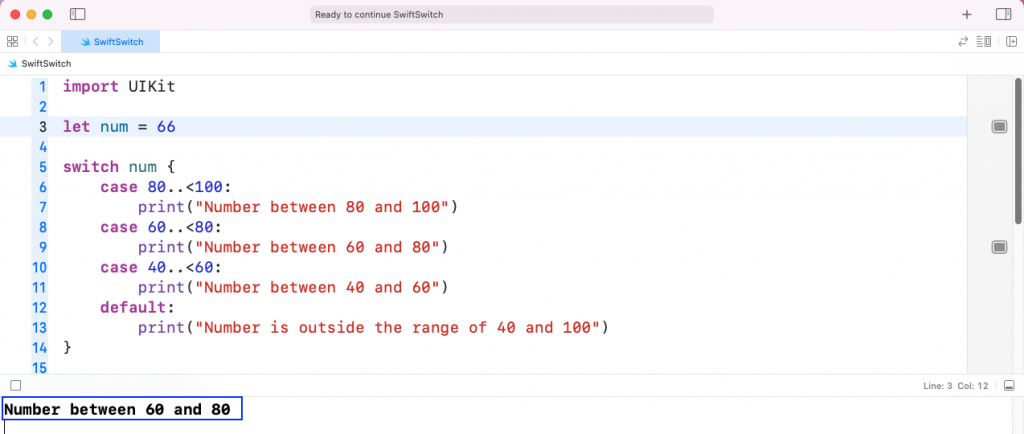Image resolution: width=1024 pixels, height=434 pixels.
Task: Go forward with the right chevron
Action: tap(50, 42)
